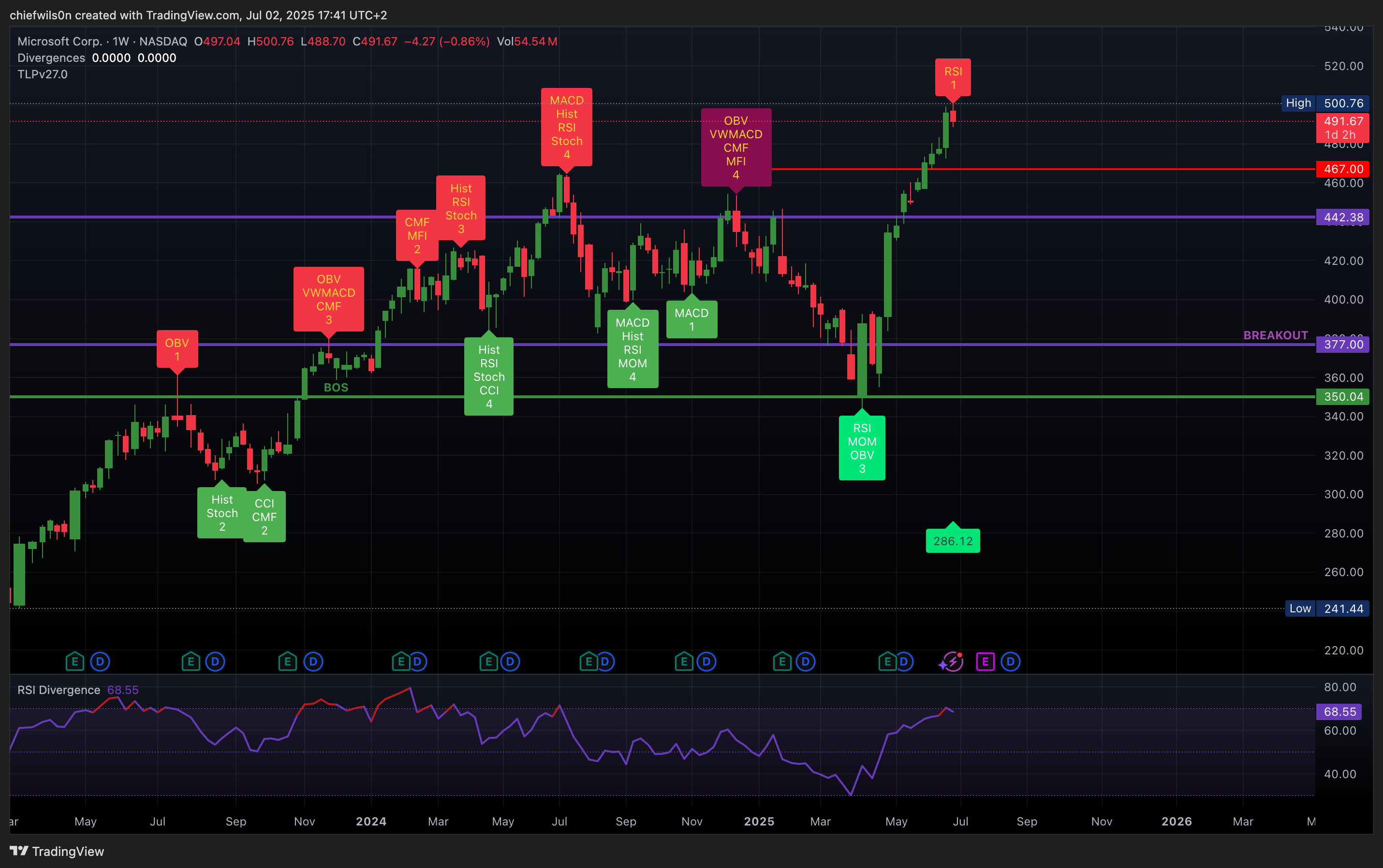The height and width of the screenshot is (868, 1383).
Task: Select the purple 377.00 price line label
Action: 1343,345
